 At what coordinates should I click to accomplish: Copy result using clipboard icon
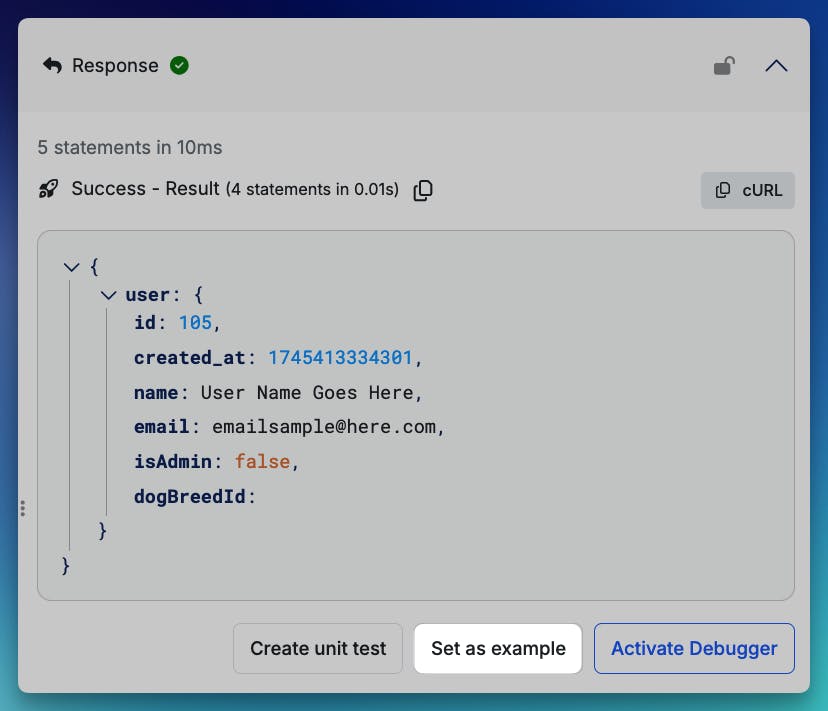point(423,190)
